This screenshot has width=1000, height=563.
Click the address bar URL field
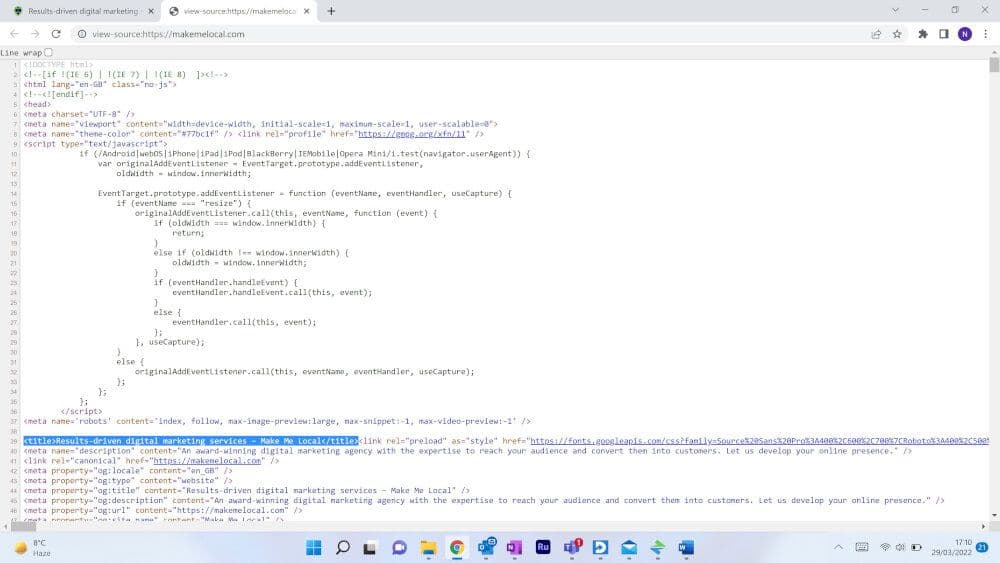tap(400, 33)
